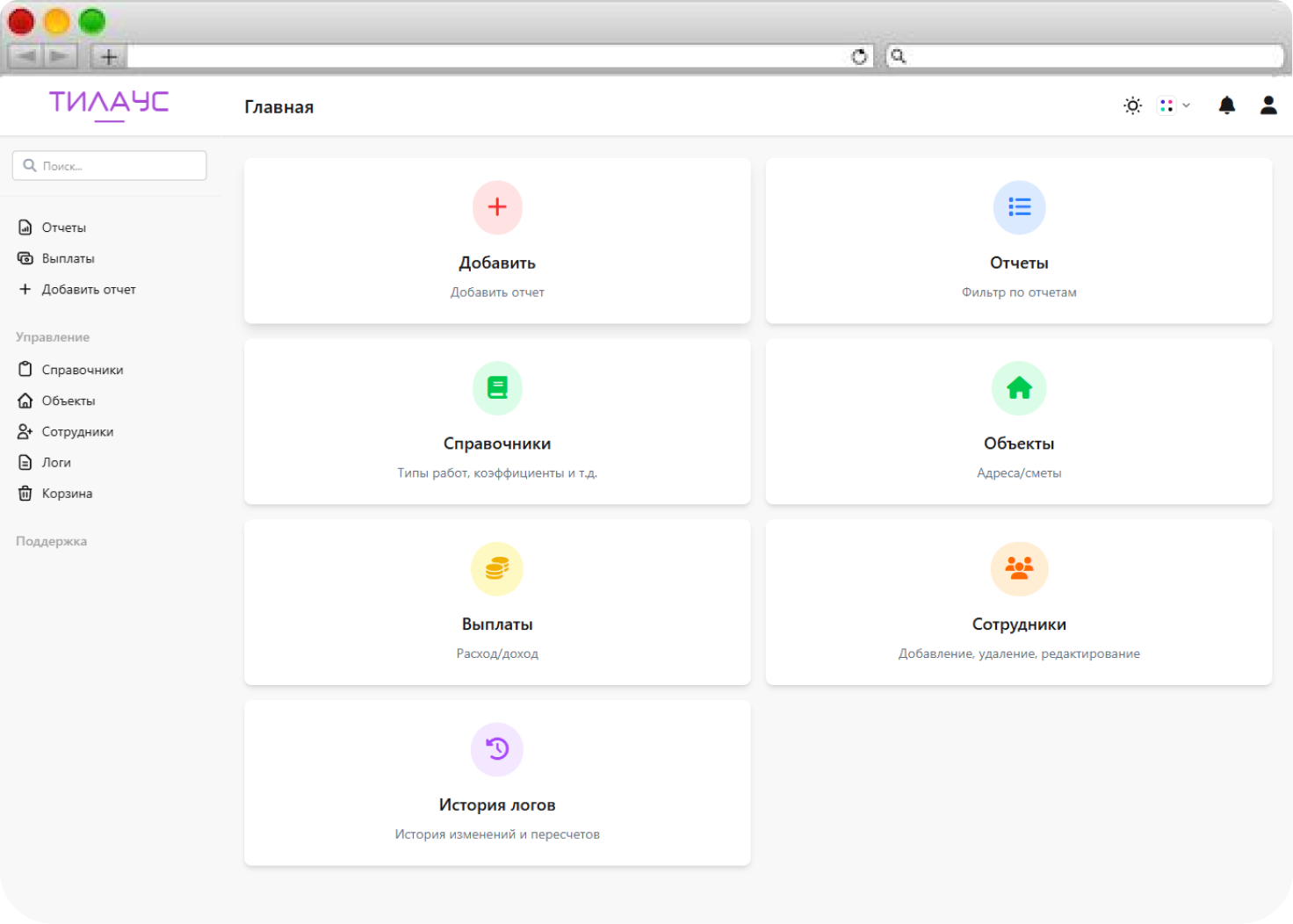1293x924 pixels.
Task: Click the История логов card title
Action: [497, 805]
